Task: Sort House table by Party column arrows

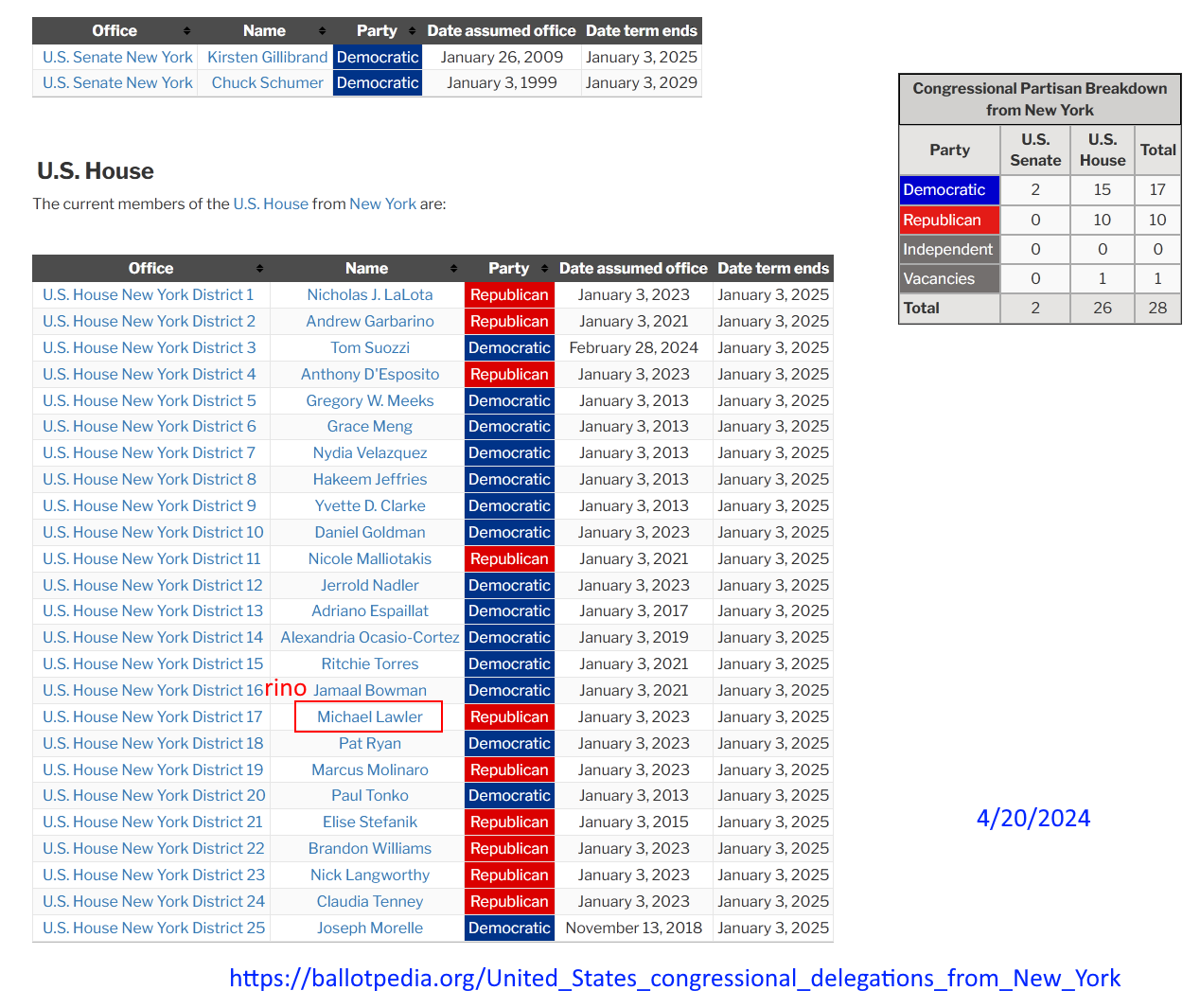Action: [x=543, y=269]
